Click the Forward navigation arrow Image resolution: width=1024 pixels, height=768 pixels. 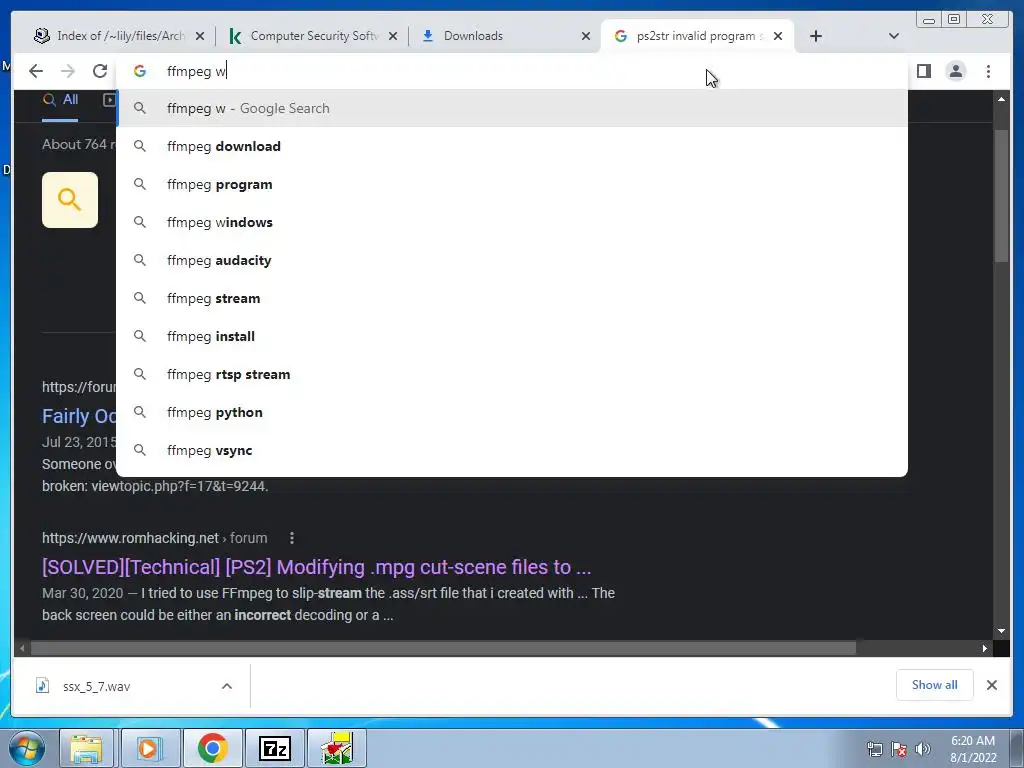68,71
